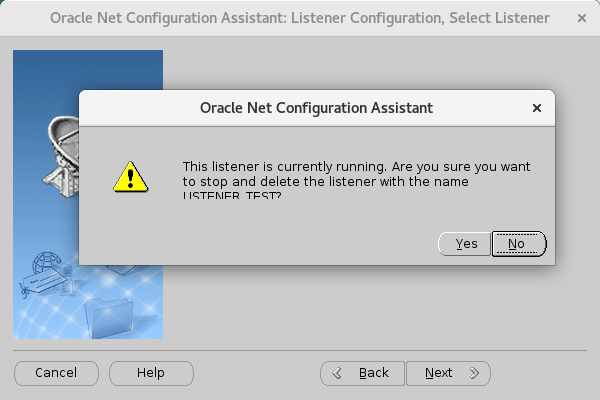Image resolution: width=600 pixels, height=400 pixels.
Task: Go Back to previous wizard step
Action: (x=362, y=373)
